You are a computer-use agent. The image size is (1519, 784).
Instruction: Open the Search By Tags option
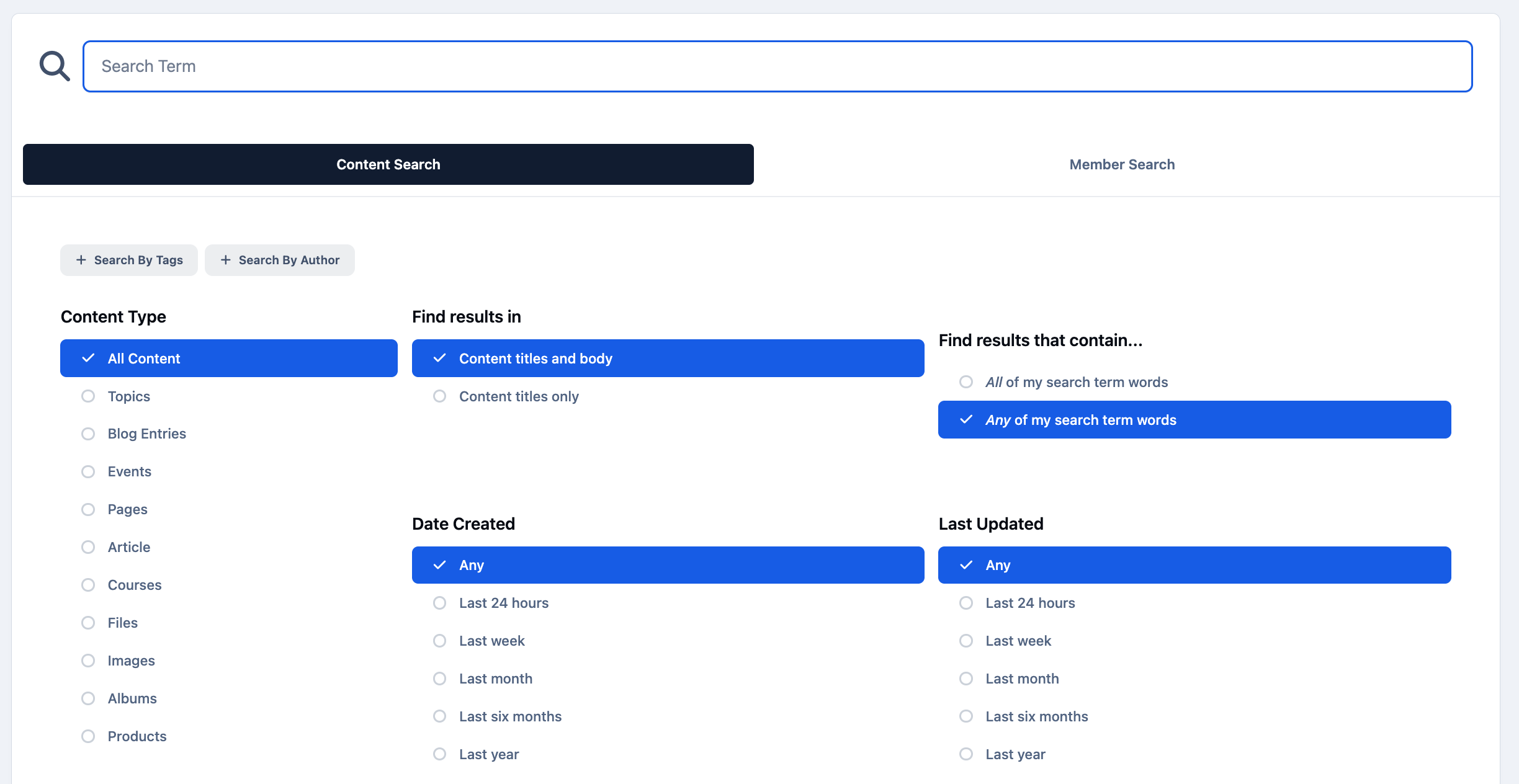pyautogui.click(x=129, y=260)
